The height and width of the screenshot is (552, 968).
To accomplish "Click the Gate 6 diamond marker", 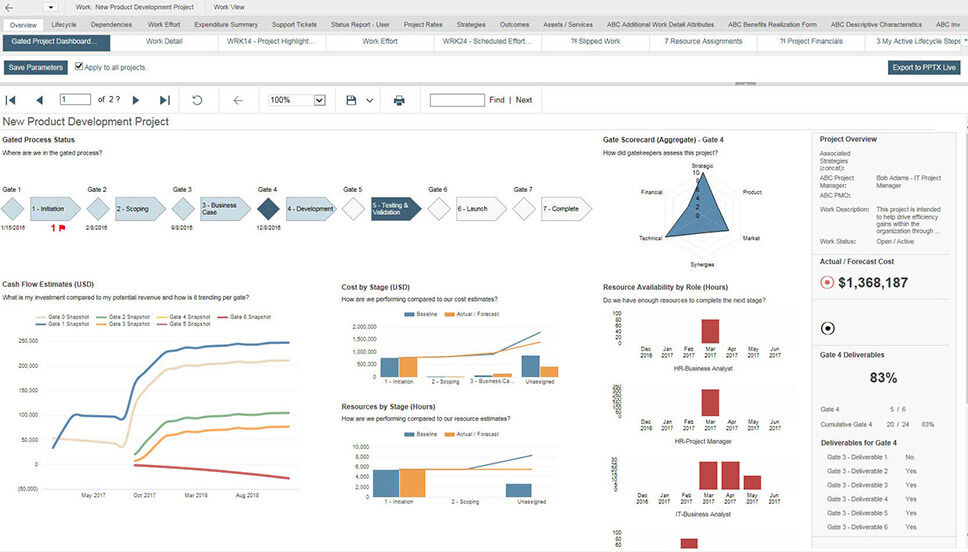I will (x=438, y=209).
